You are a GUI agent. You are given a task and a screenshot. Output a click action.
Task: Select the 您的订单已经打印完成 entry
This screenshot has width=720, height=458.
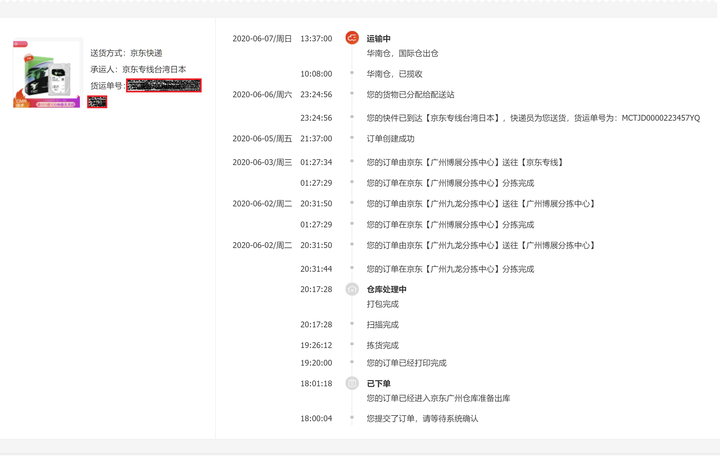pos(406,363)
